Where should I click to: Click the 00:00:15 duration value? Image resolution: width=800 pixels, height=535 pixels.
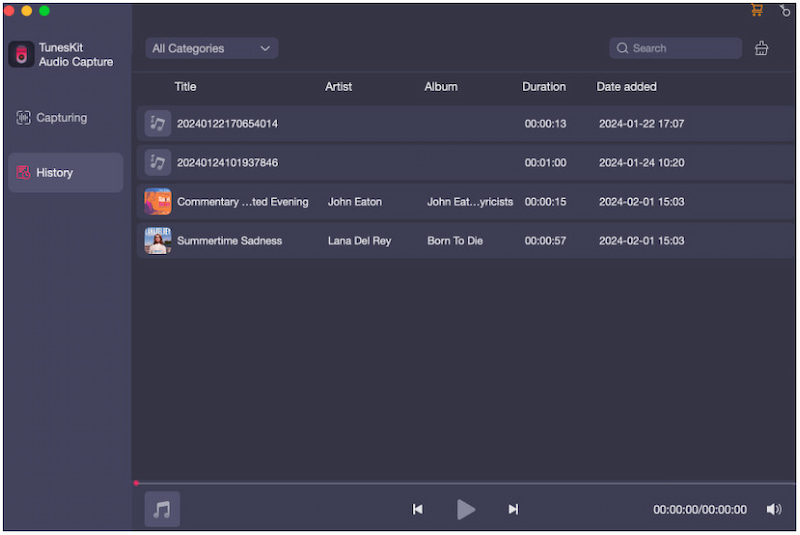(545, 202)
